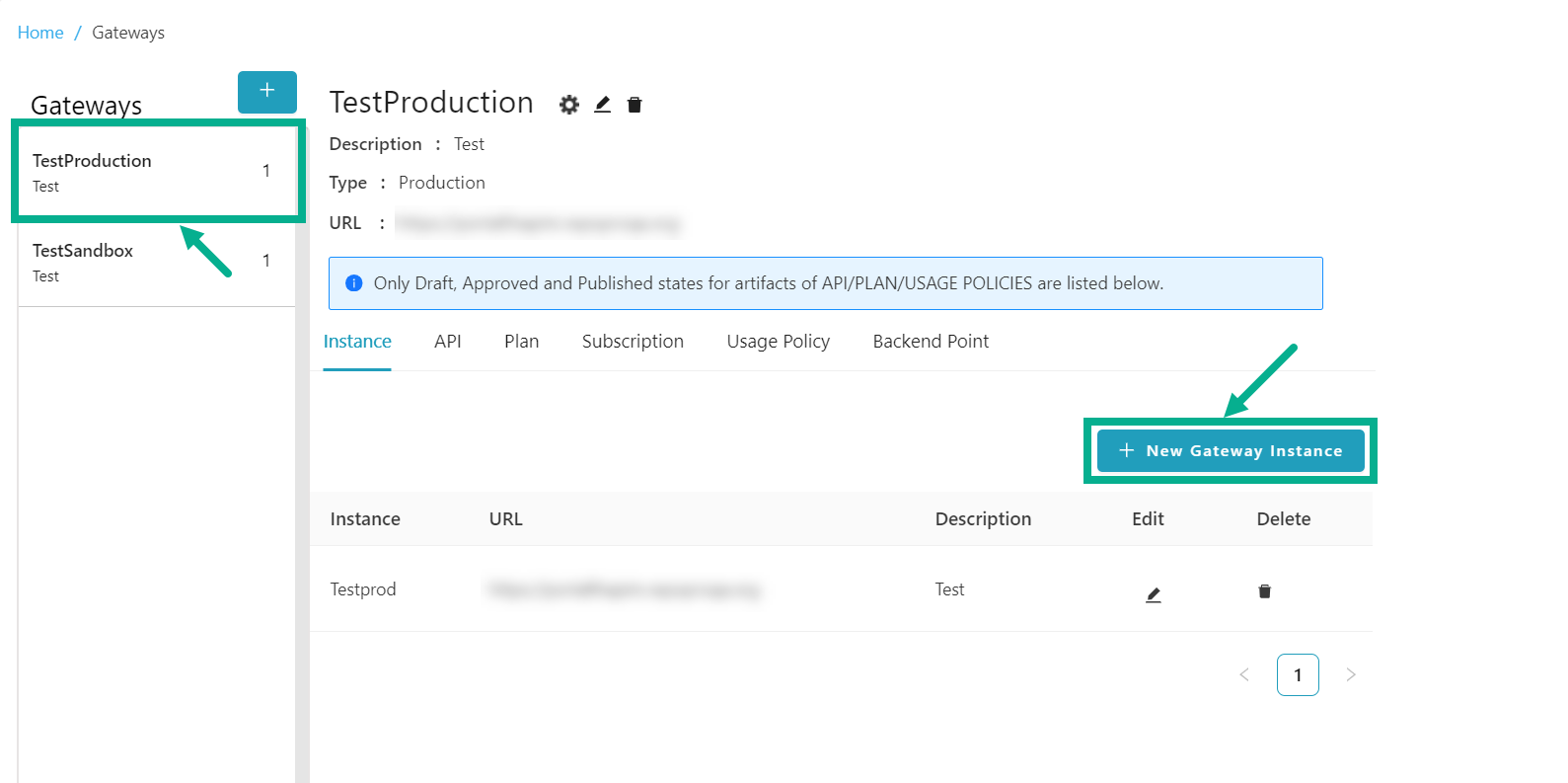Select the Subscription tab
The width and height of the screenshot is (1568, 783).
tap(633, 342)
